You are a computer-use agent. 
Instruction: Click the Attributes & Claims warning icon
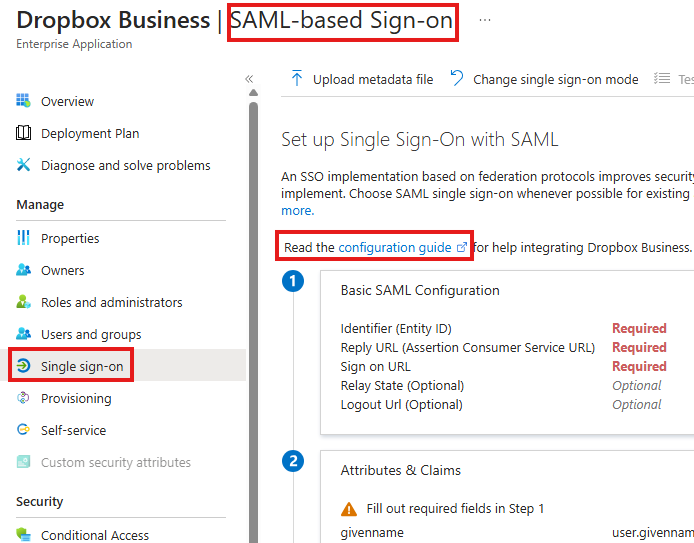[x=349, y=509]
